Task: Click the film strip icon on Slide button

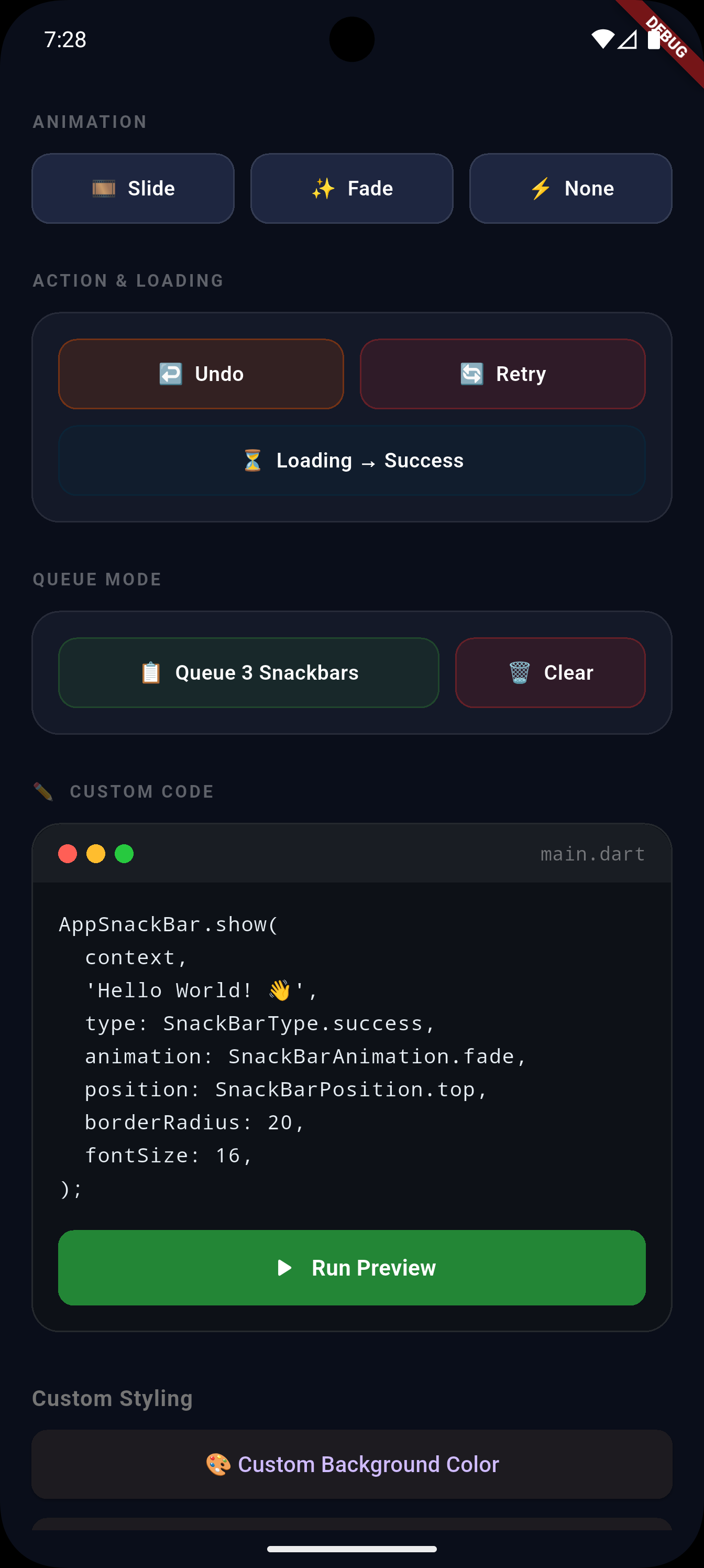Action: [103, 188]
